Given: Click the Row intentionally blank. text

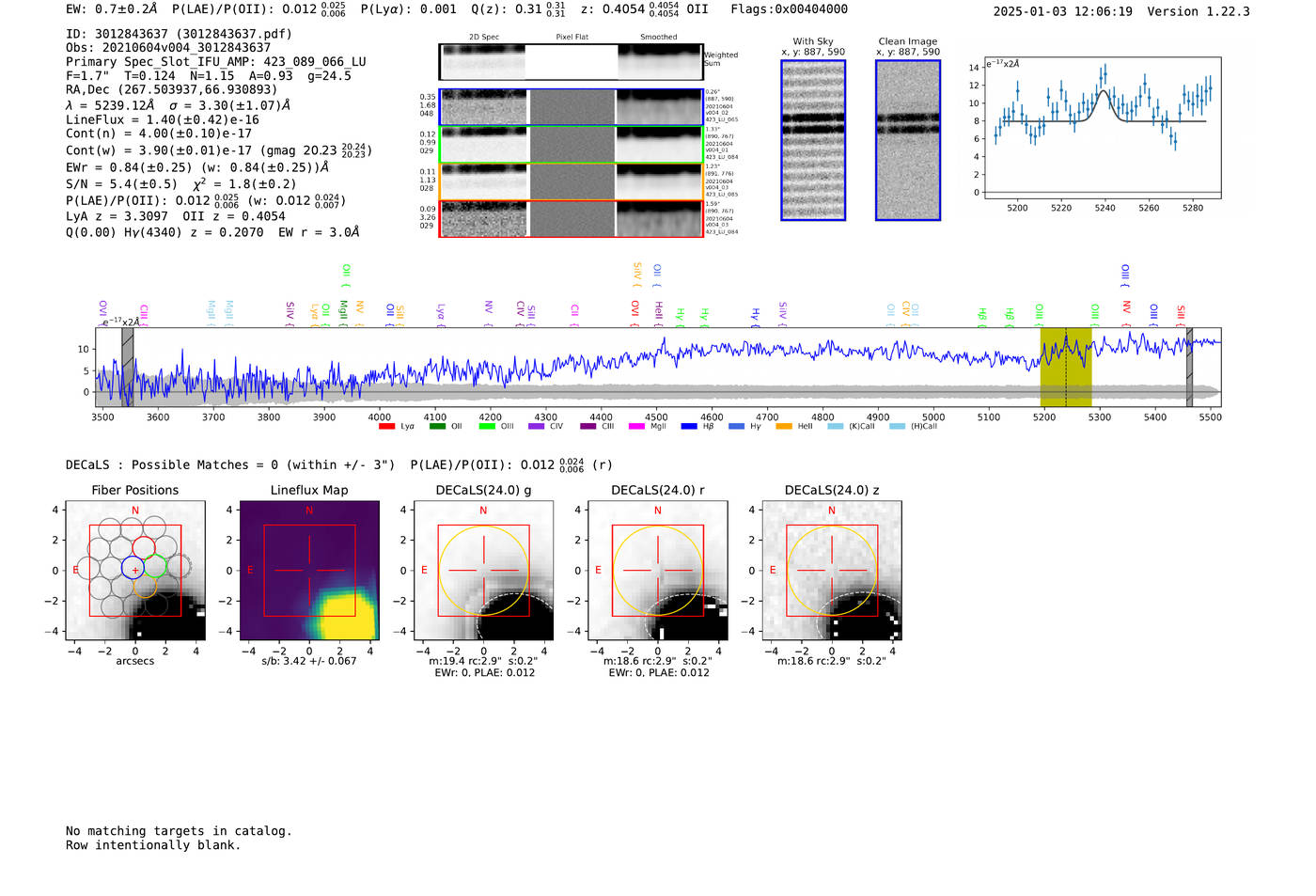Looking at the screenshot, I should (153, 845).
